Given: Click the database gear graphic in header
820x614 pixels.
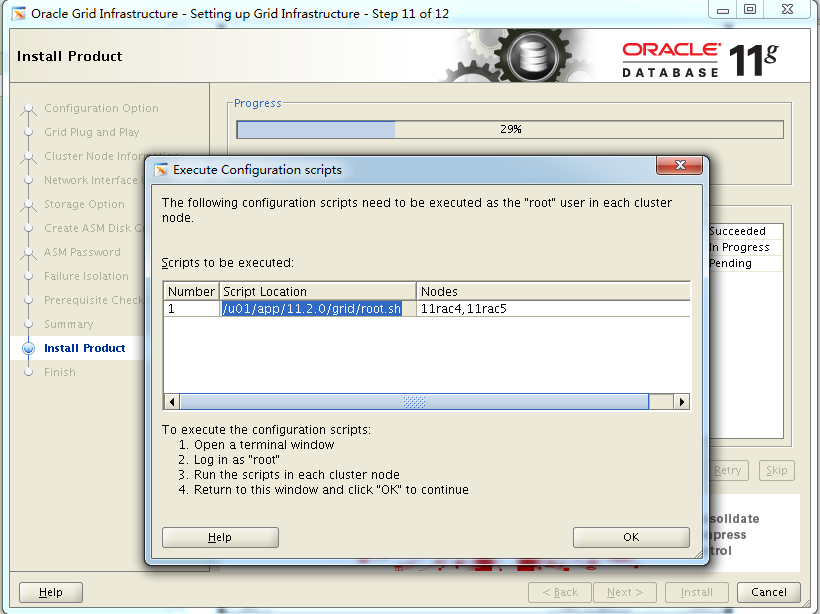Looking at the screenshot, I should pos(531,55).
